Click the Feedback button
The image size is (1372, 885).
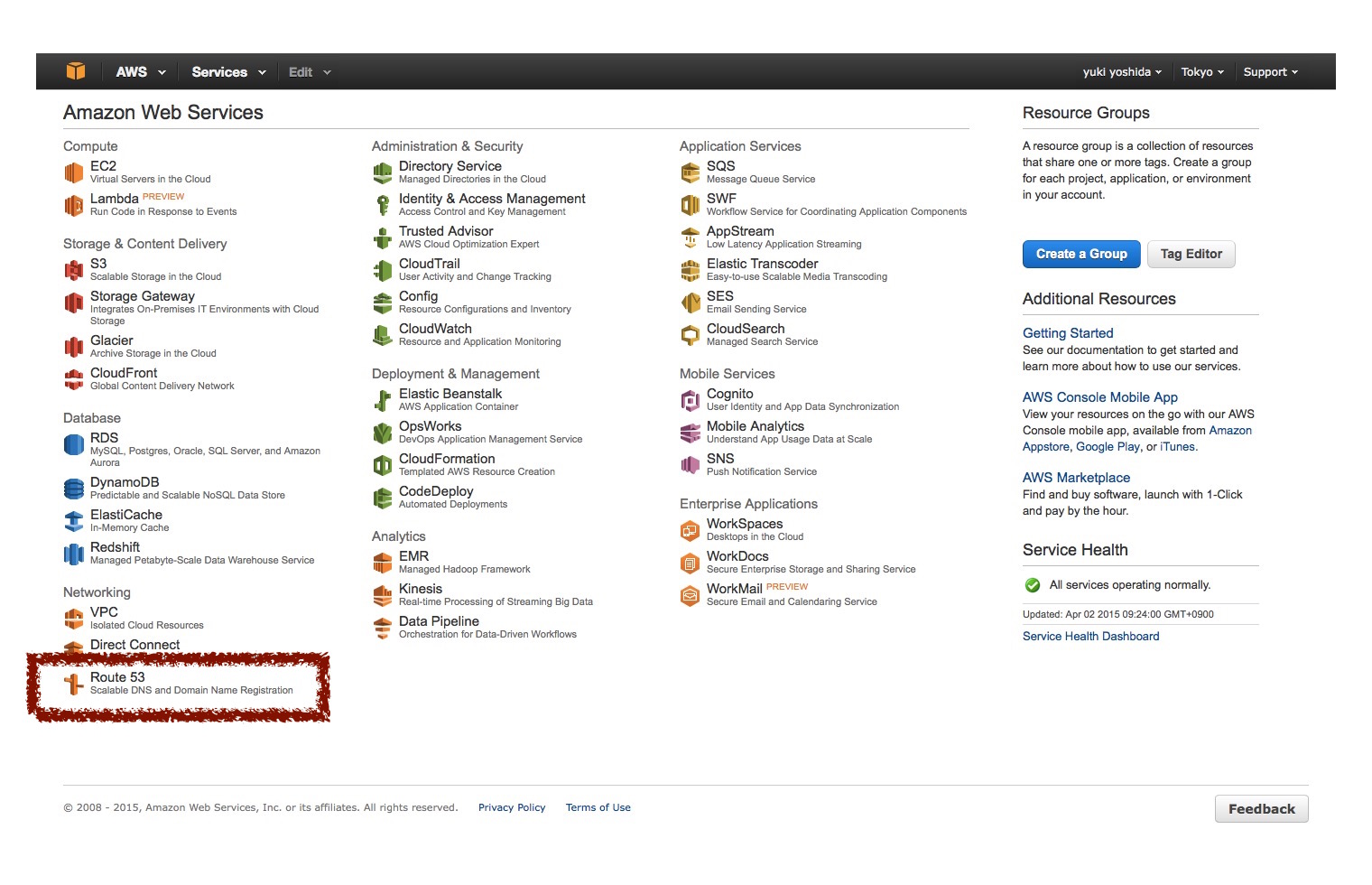click(x=1261, y=808)
